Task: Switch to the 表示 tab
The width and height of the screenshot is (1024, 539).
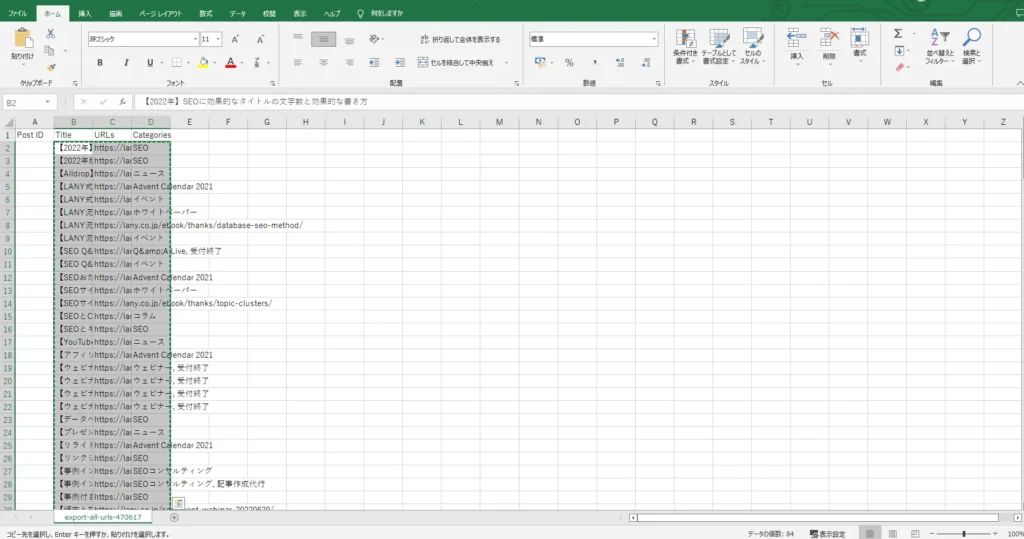Action: pos(300,13)
